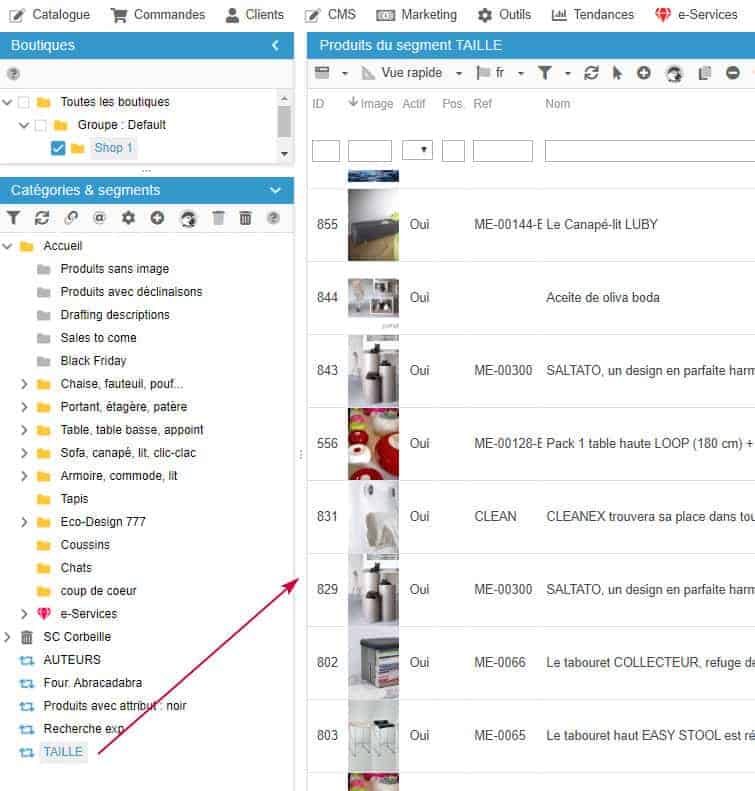Viewport: 755px width, 791px height.
Task: Add a new product with plus icon
Action: coord(644,73)
